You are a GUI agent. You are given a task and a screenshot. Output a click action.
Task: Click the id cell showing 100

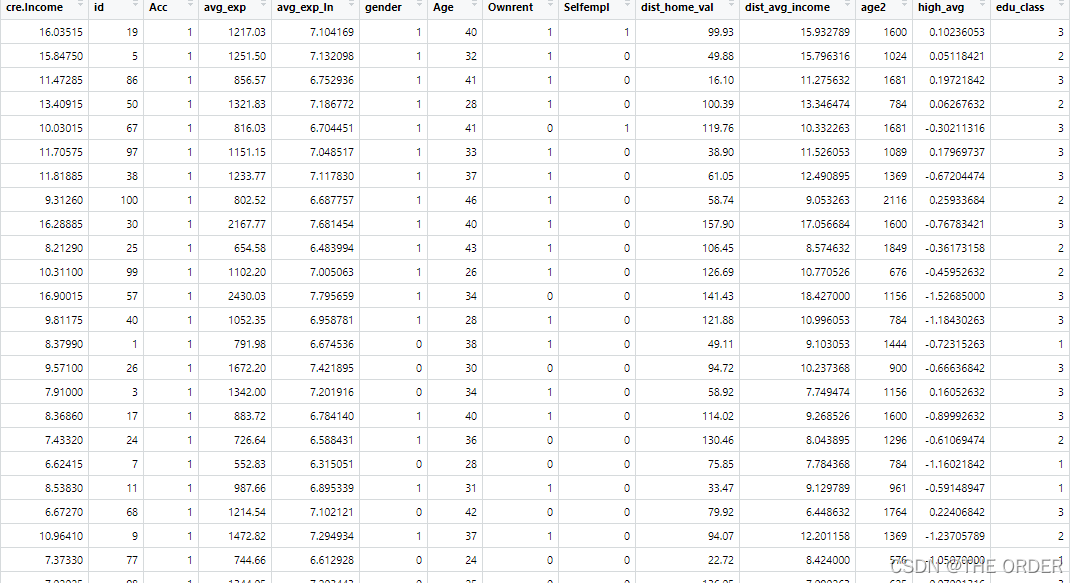tap(129, 201)
